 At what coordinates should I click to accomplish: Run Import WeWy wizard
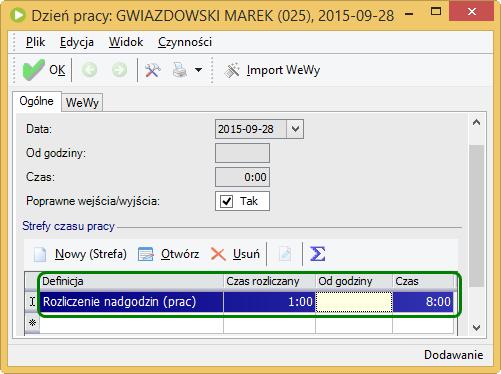click(x=272, y=70)
